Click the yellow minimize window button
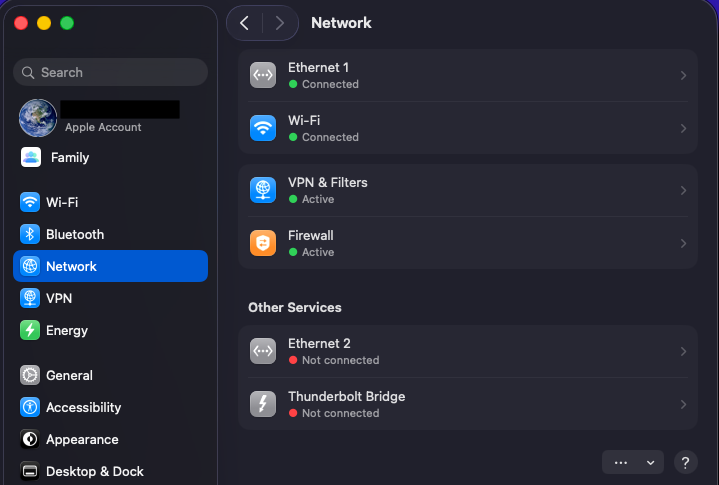Viewport: 719px width, 485px height. pyautogui.click(x=44, y=23)
